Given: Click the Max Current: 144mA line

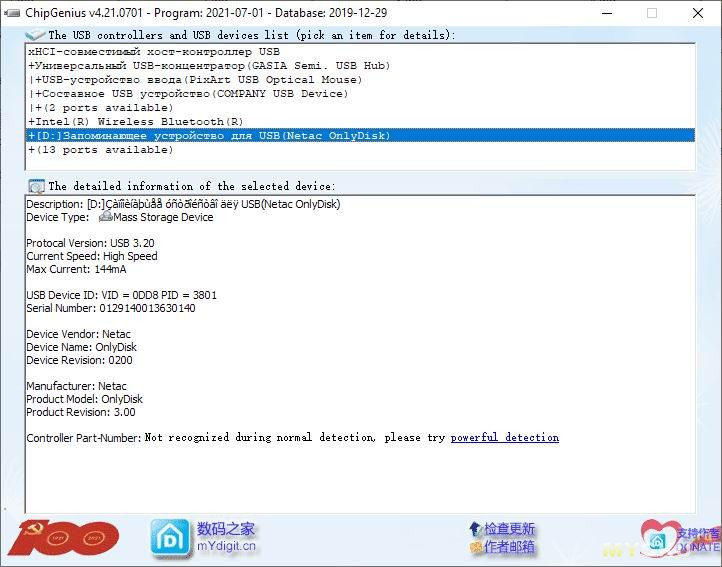Looking at the screenshot, I should [76, 269].
